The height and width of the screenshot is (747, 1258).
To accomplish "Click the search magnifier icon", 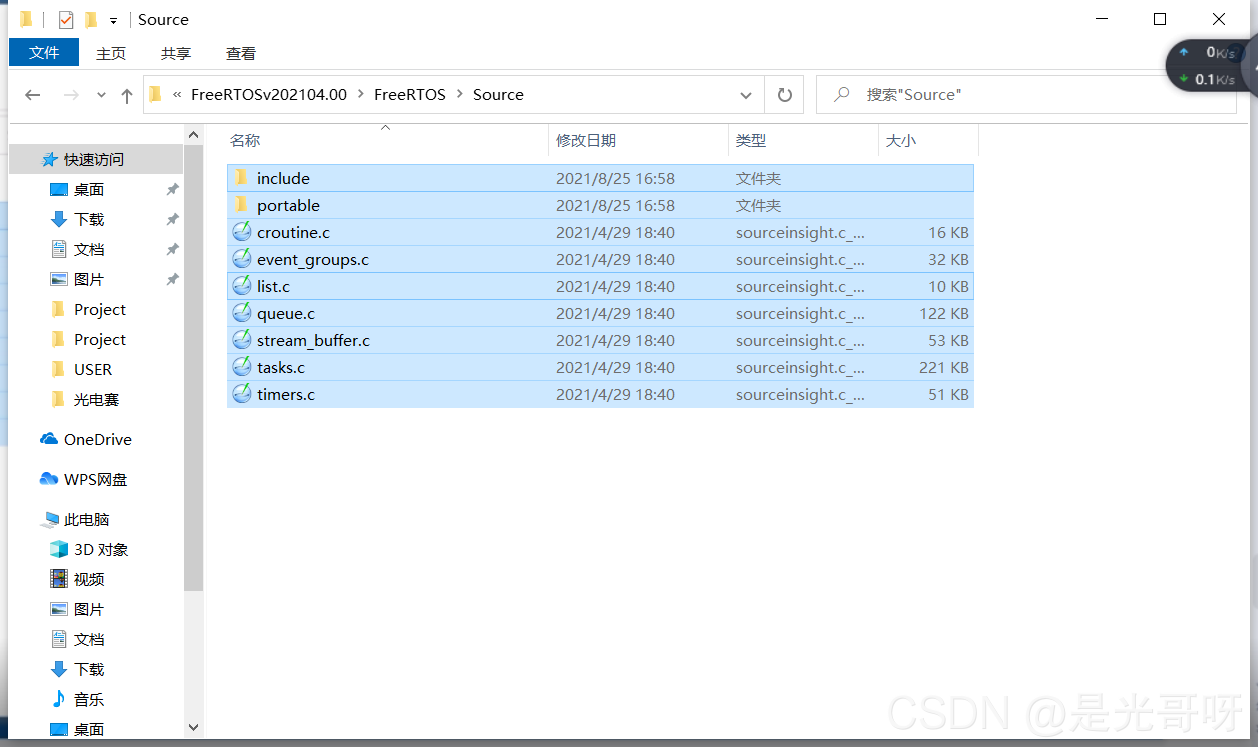I will tap(842, 94).
